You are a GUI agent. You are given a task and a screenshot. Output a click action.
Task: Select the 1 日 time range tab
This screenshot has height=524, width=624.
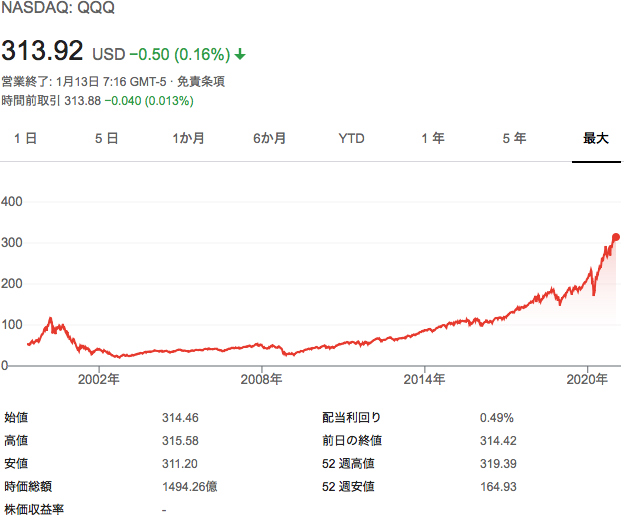click(25, 138)
